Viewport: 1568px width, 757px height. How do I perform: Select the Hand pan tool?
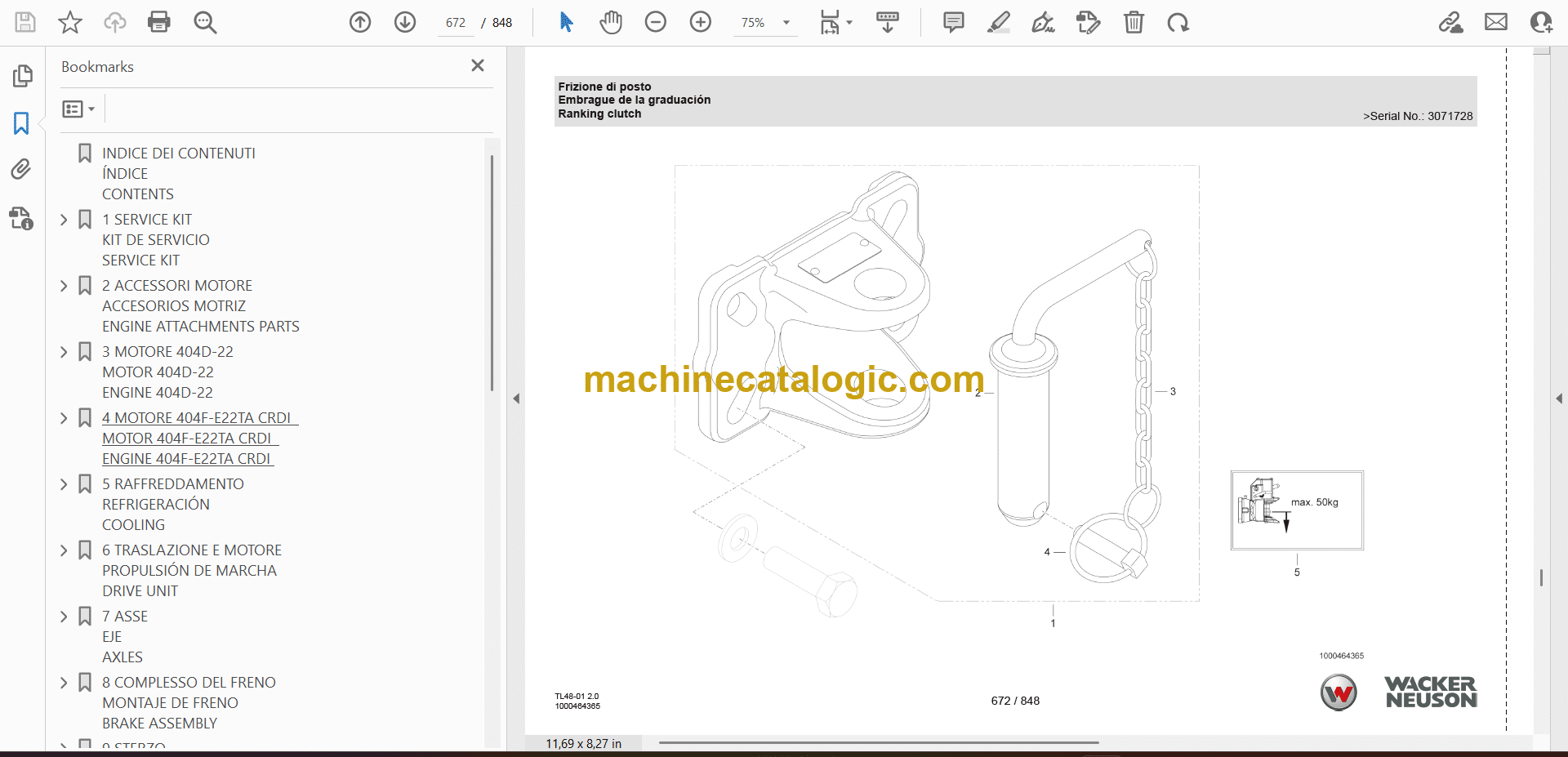click(x=610, y=22)
